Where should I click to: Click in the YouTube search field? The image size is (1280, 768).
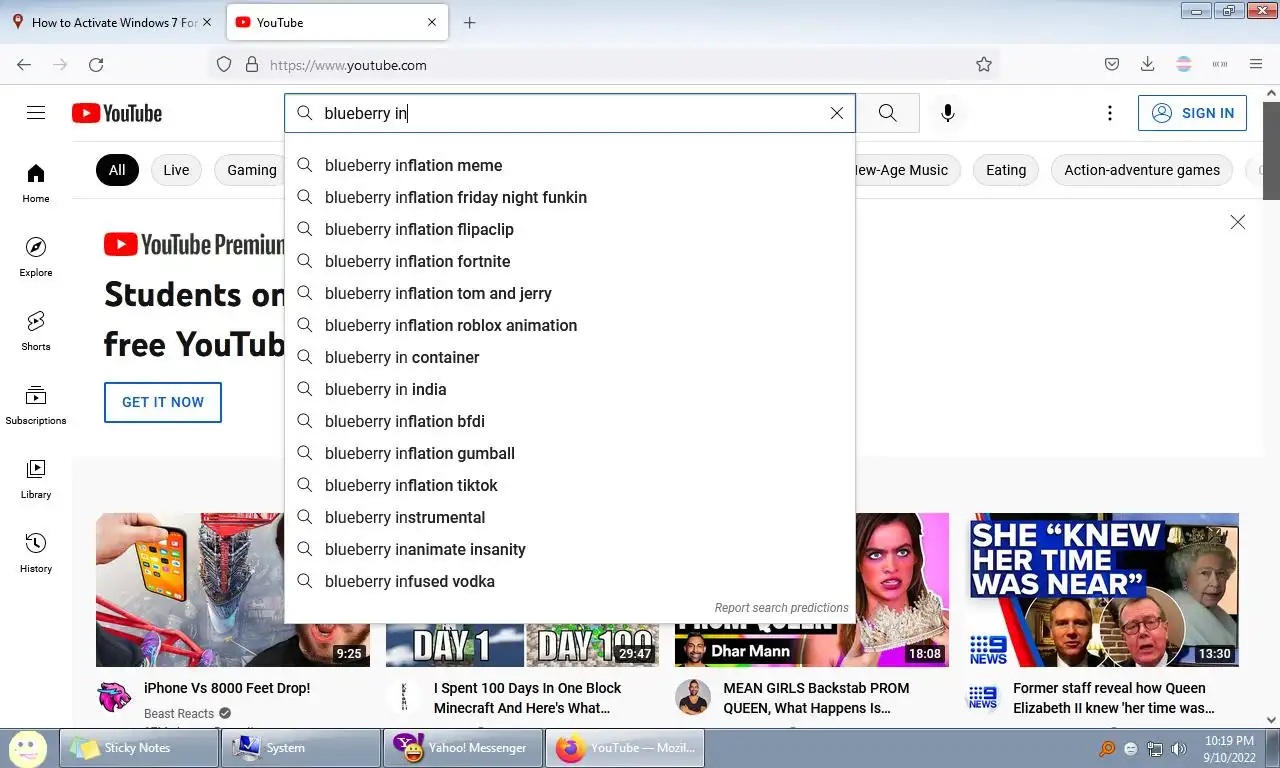click(x=570, y=113)
